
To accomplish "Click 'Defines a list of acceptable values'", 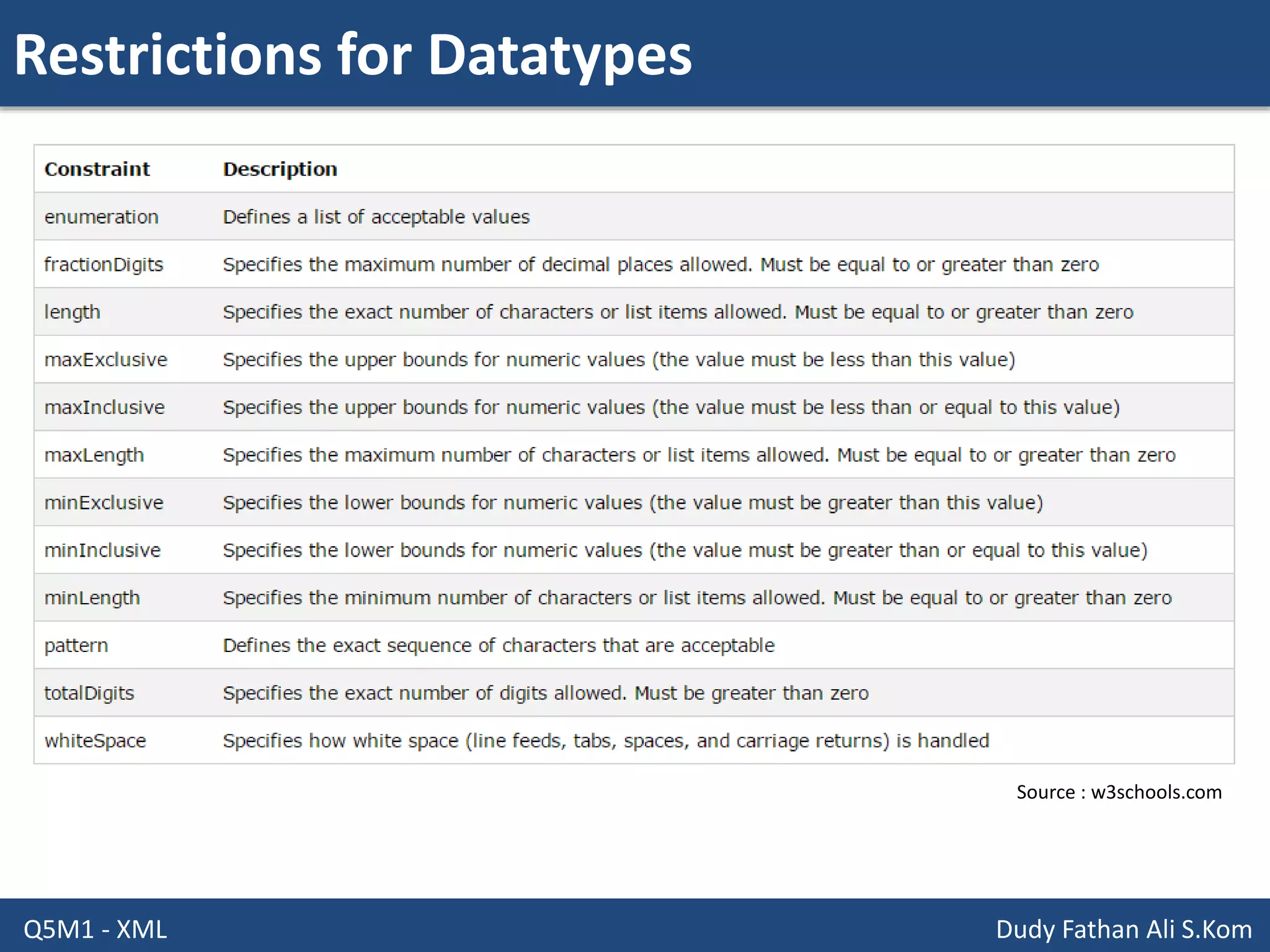I will [x=376, y=217].
